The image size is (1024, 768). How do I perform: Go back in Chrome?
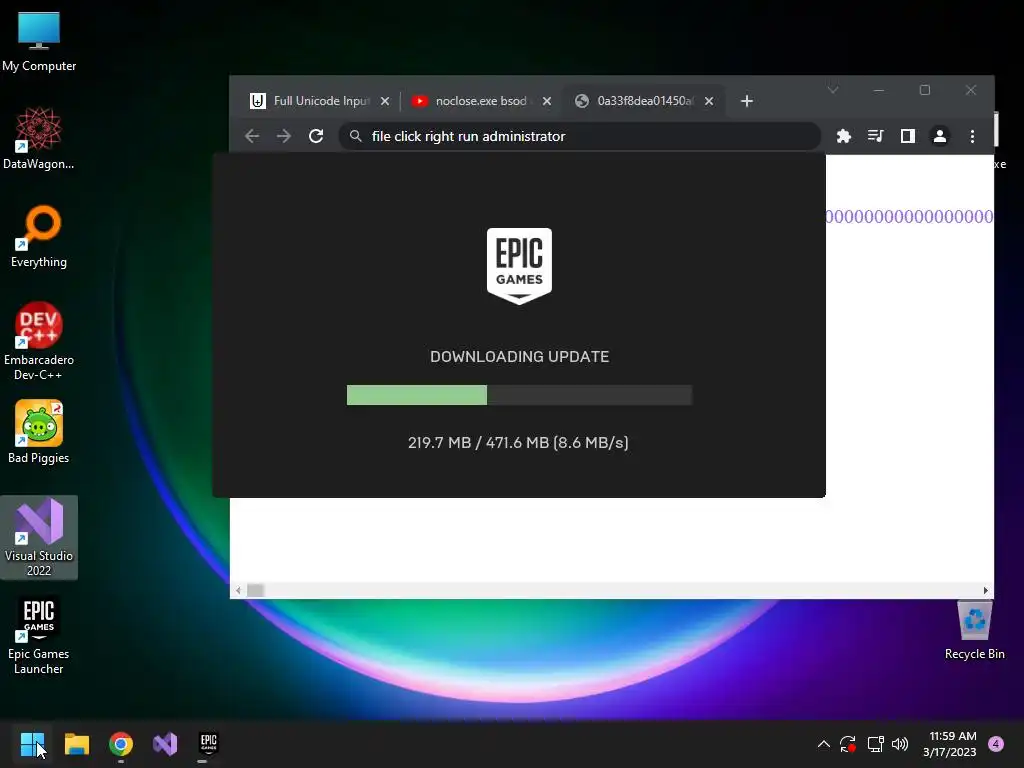pyautogui.click(x=252, y=136)
